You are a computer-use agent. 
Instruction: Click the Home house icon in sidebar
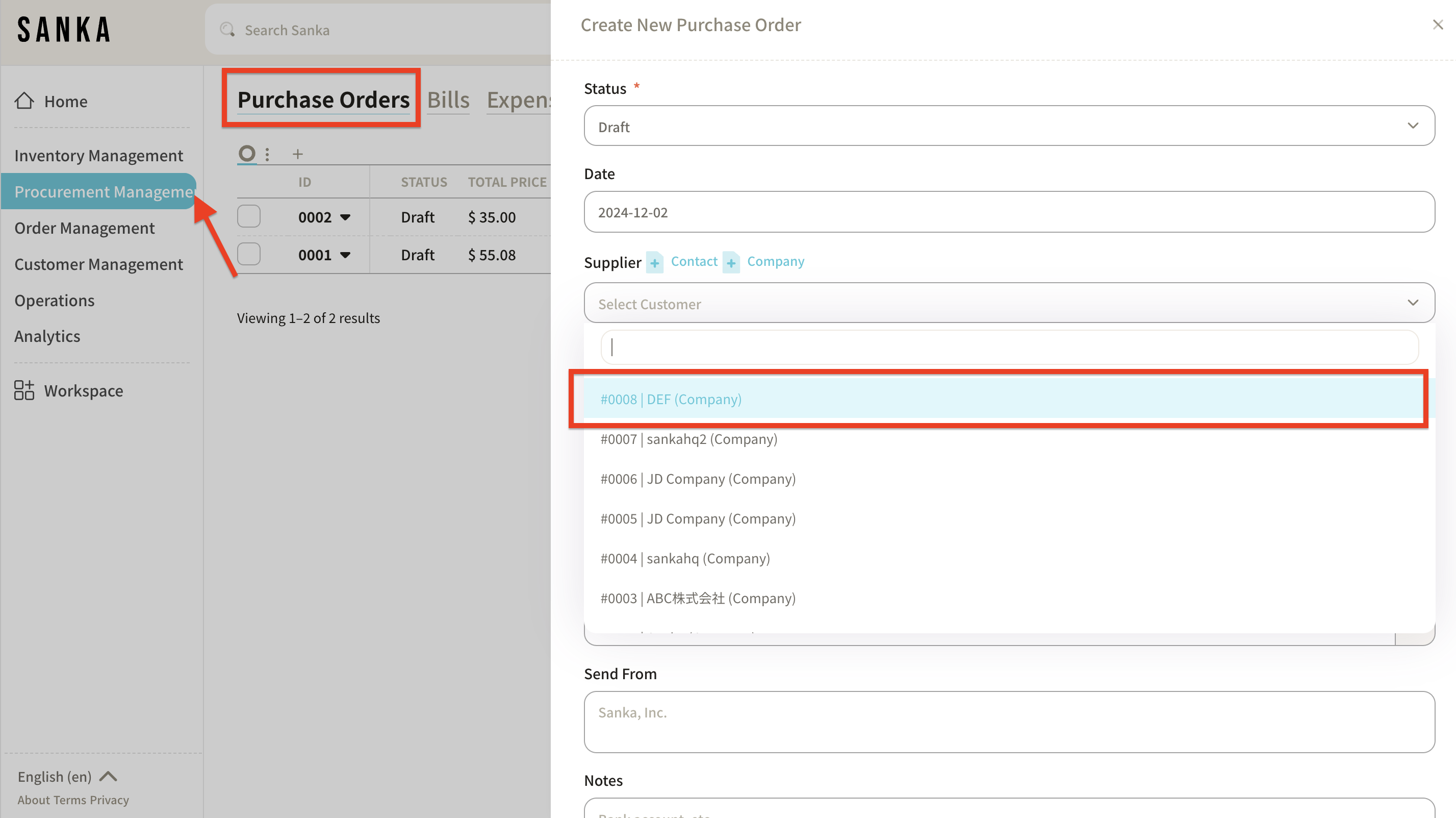click(24, 101)
